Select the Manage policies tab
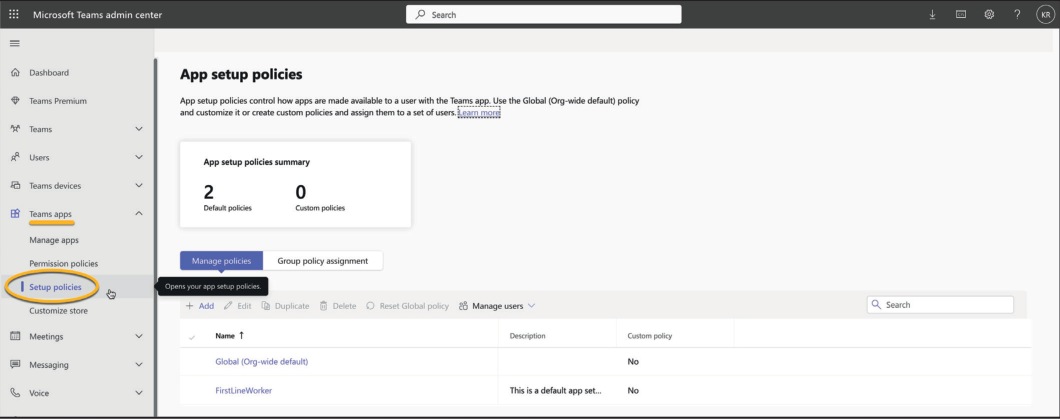 point(221,260)
